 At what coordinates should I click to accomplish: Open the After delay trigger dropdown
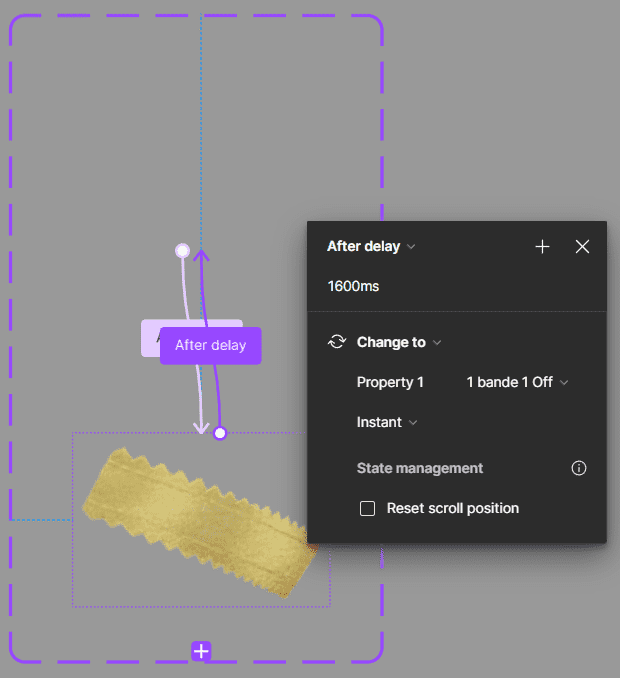pyautogui.click(x=371, y=247)
